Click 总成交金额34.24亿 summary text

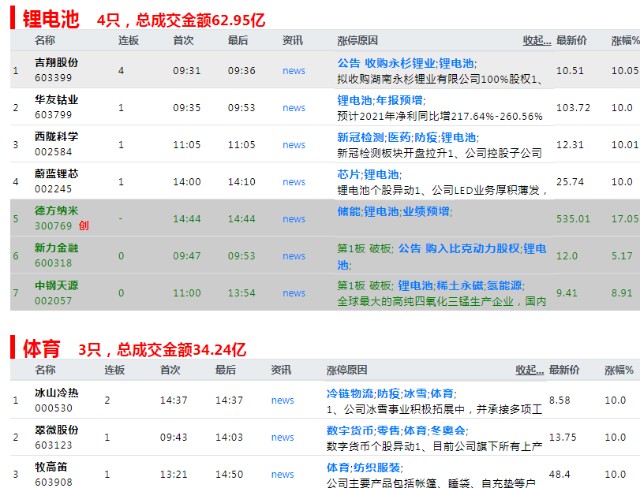coord(182,350)
